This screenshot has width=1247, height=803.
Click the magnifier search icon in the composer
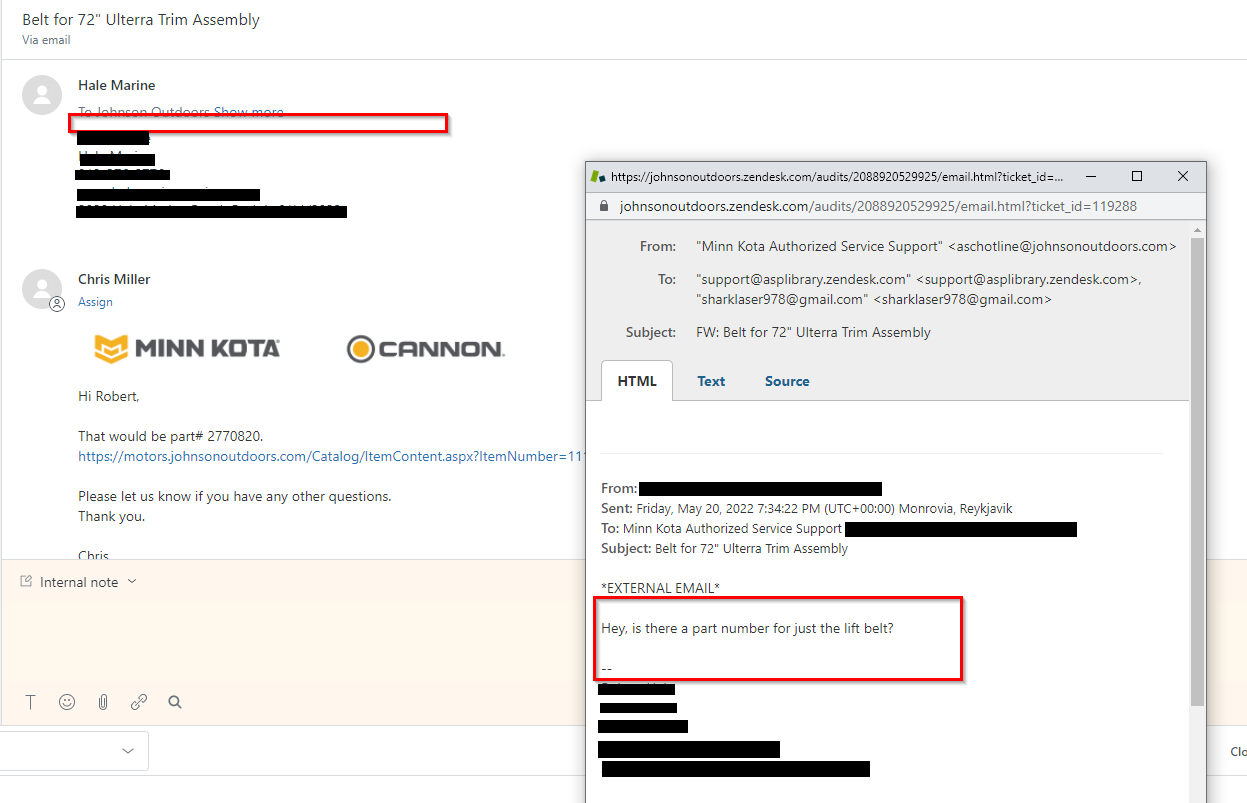tap(175, 702)
